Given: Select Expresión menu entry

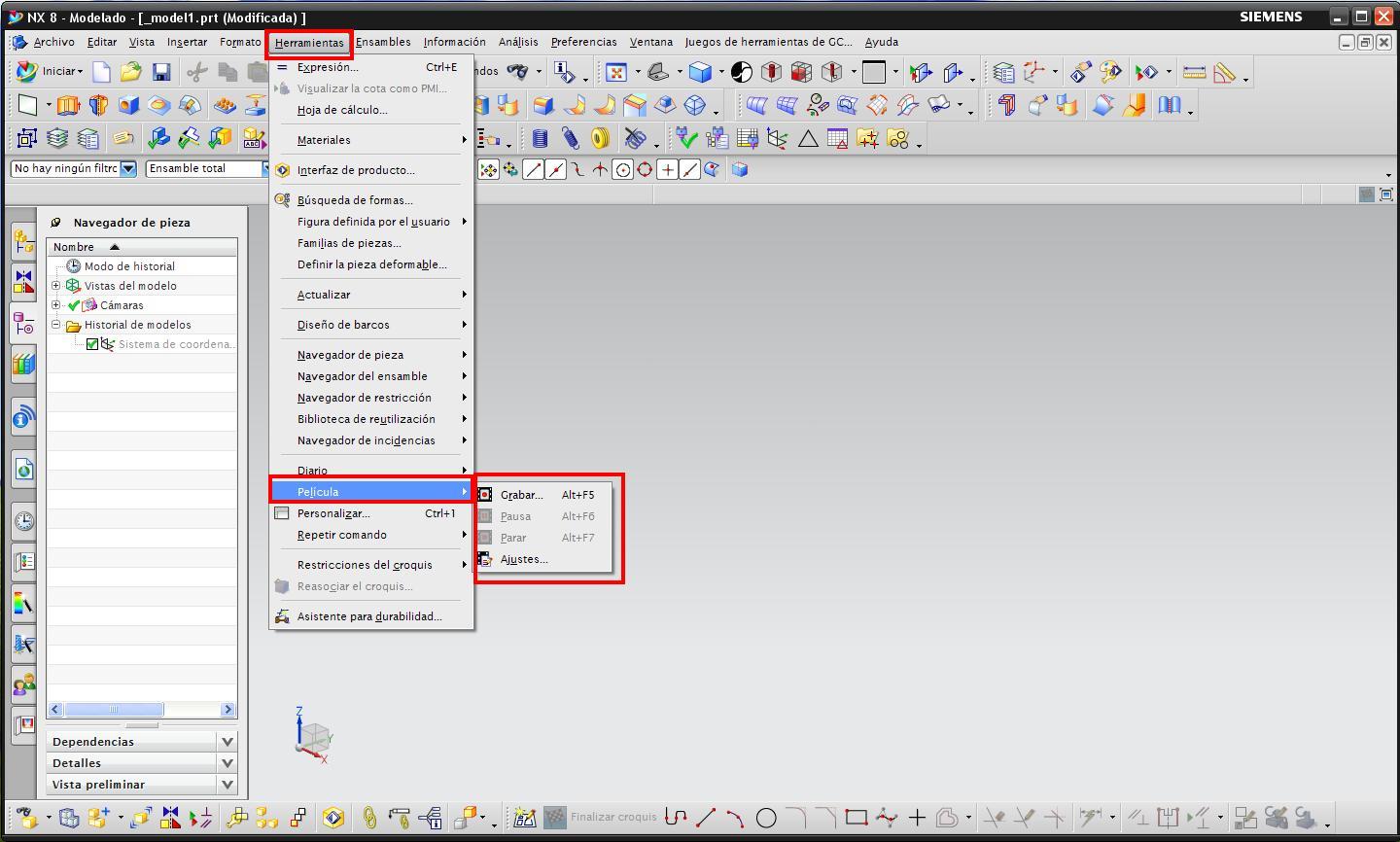Looking at the screenshot, I should (371, 67).
